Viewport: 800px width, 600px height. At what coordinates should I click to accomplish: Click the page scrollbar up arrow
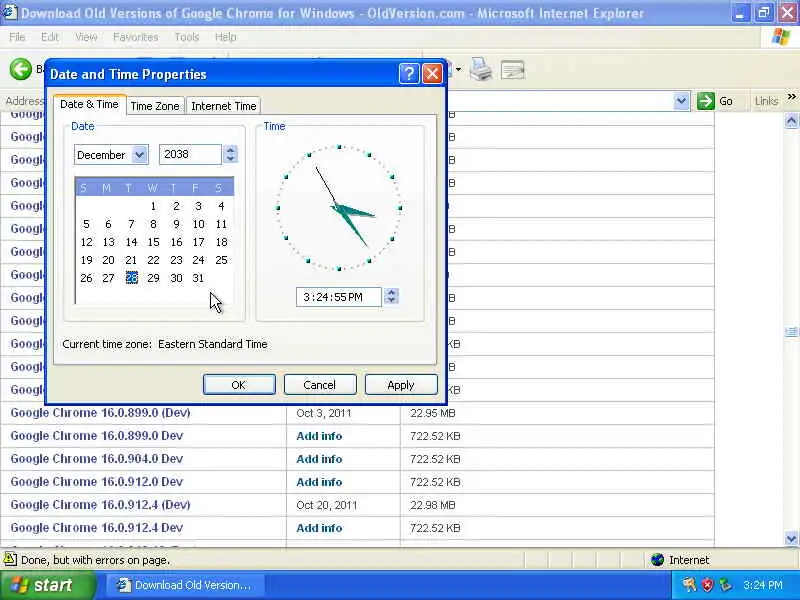coord(791,121)
